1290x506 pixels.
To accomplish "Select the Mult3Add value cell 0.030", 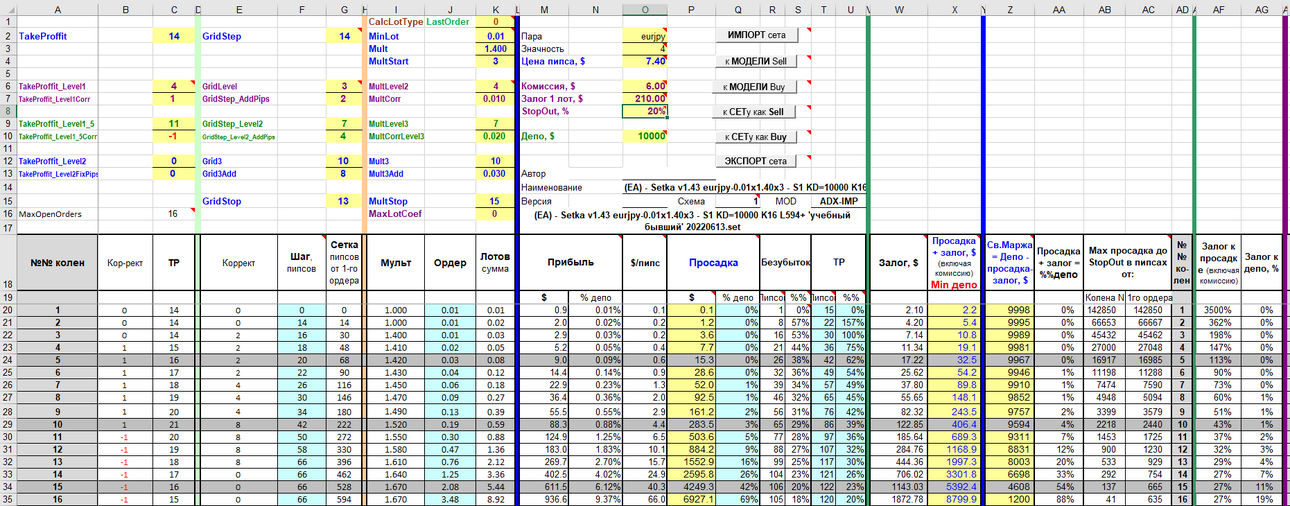I will pos(496,173).
